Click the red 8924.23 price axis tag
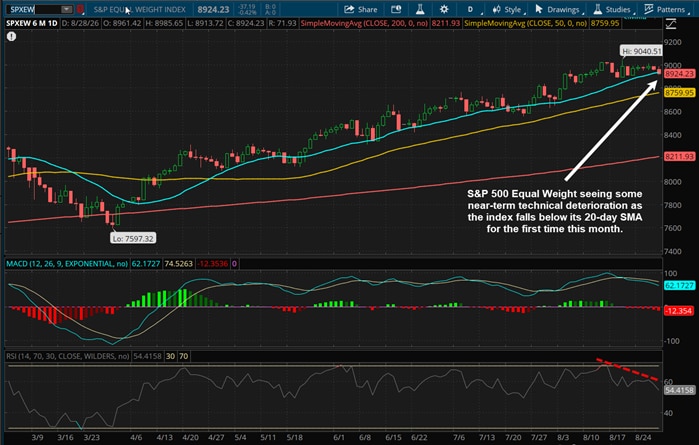This screenshot has width=699, height=445. [679, 74]
